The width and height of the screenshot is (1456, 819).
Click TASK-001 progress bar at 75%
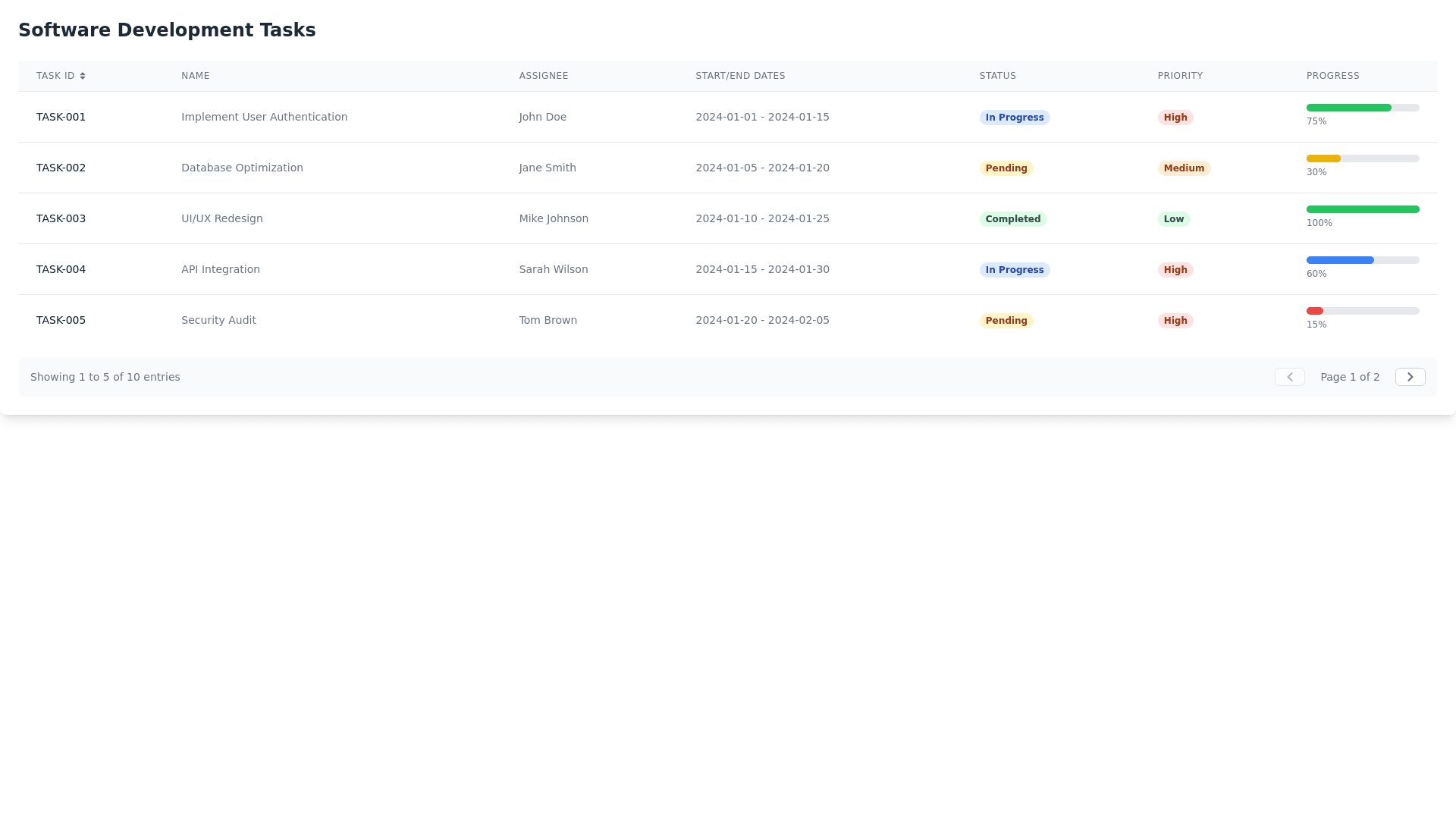[1362, 108]
